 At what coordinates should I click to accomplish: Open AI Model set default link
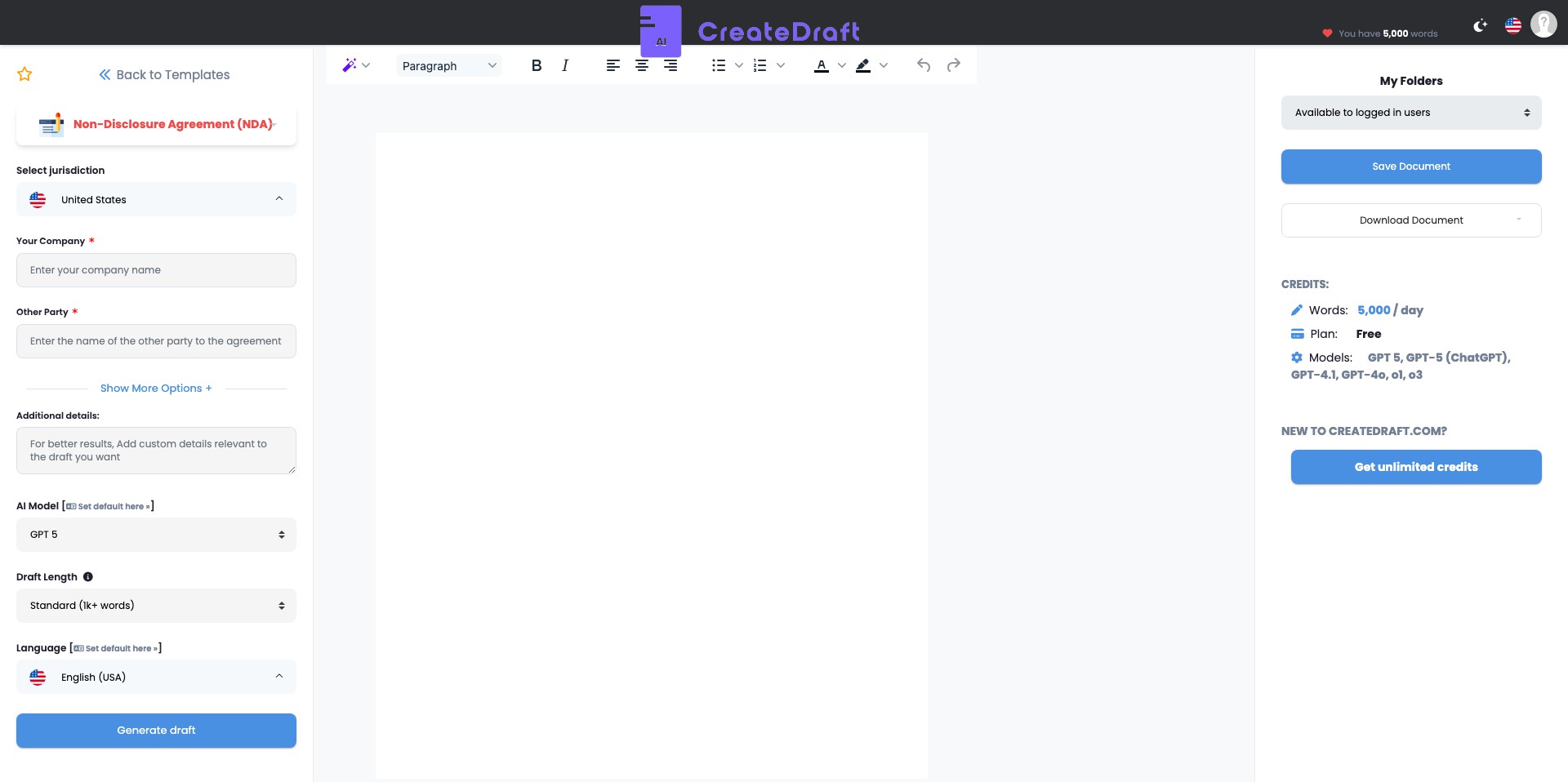[109, 506]
